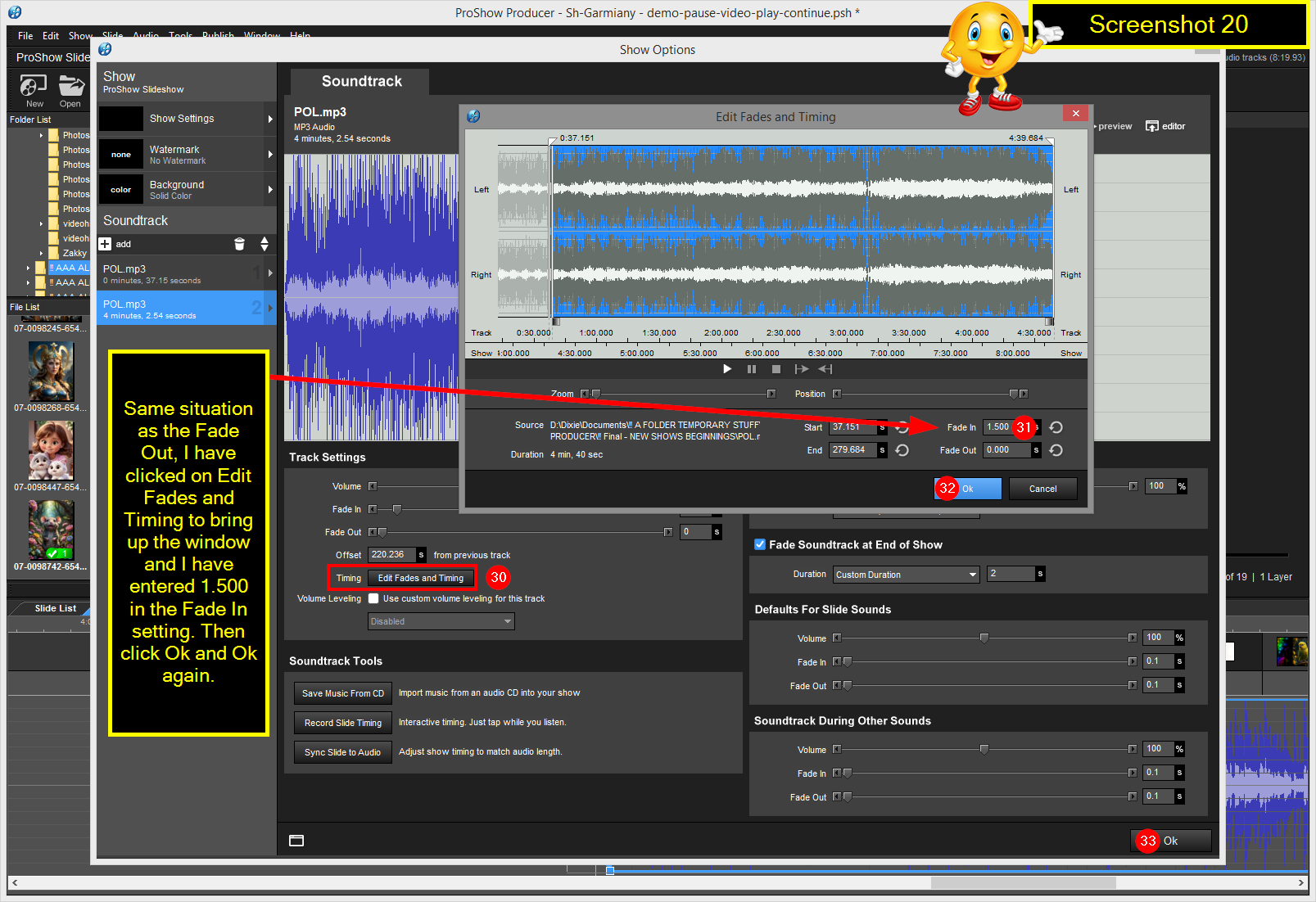Click the Pause button in Edit Fades dialog

click(x=752, y=369)
